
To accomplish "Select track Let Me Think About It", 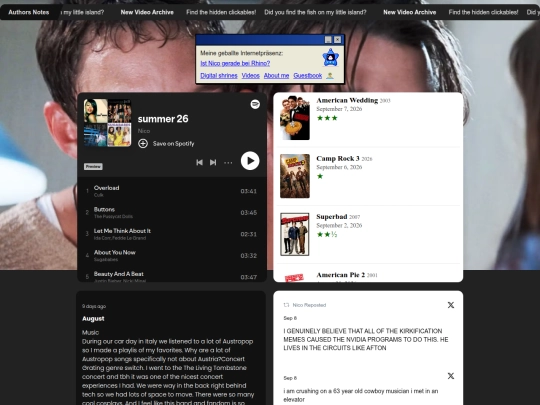I will point(172,234).
